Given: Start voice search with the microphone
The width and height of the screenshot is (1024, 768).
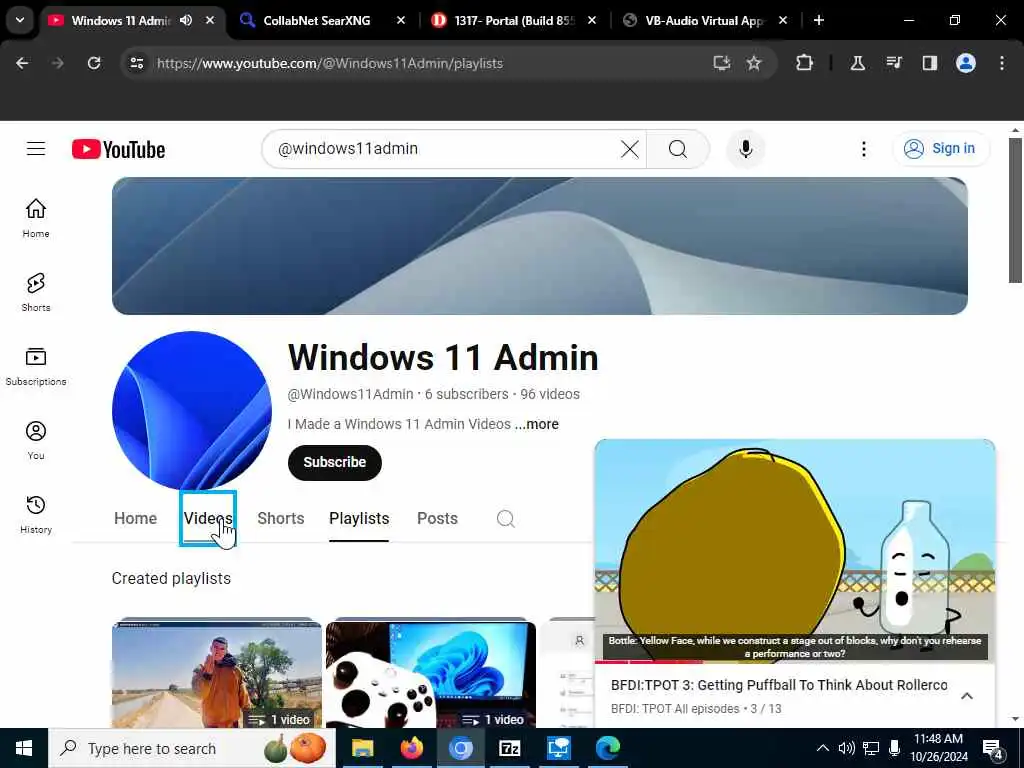Looking at the screenshot, I should [745, 149].
